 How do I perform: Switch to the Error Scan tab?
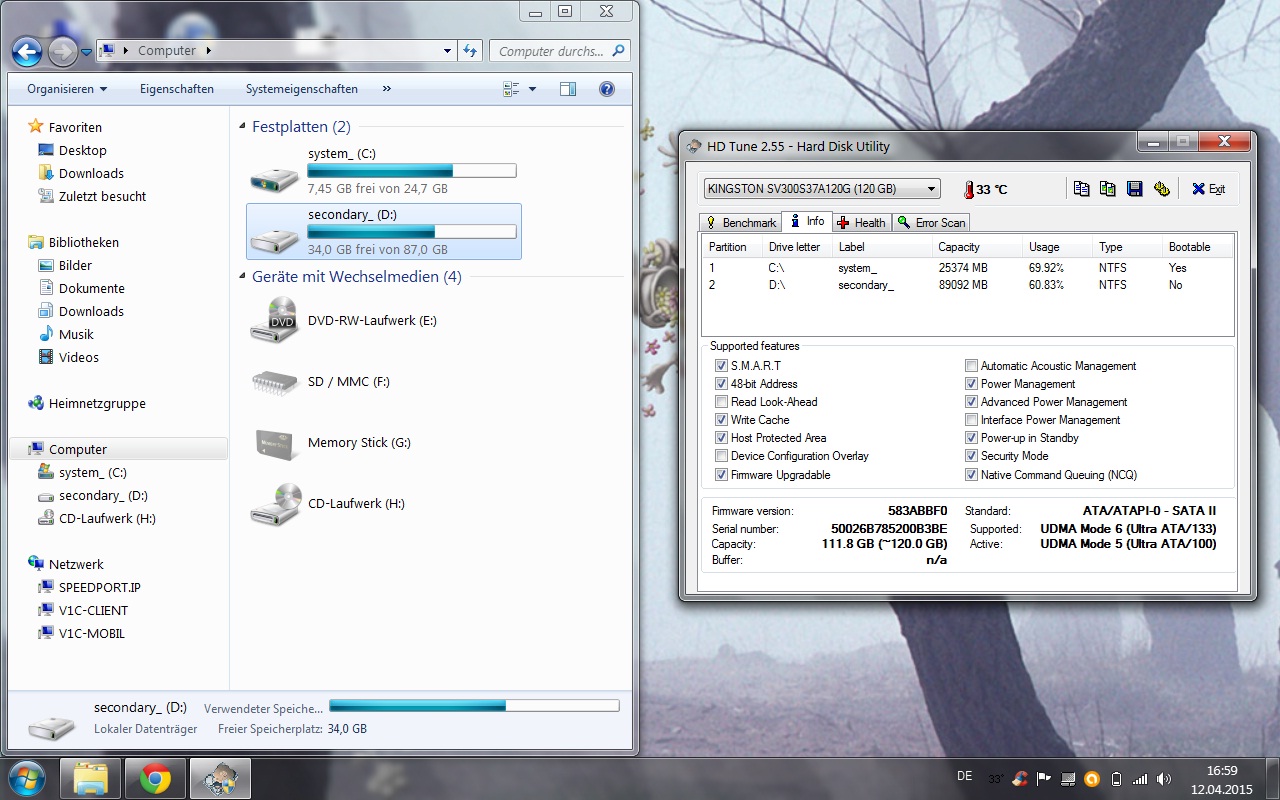pyautogui.click(x=931, y=222)
